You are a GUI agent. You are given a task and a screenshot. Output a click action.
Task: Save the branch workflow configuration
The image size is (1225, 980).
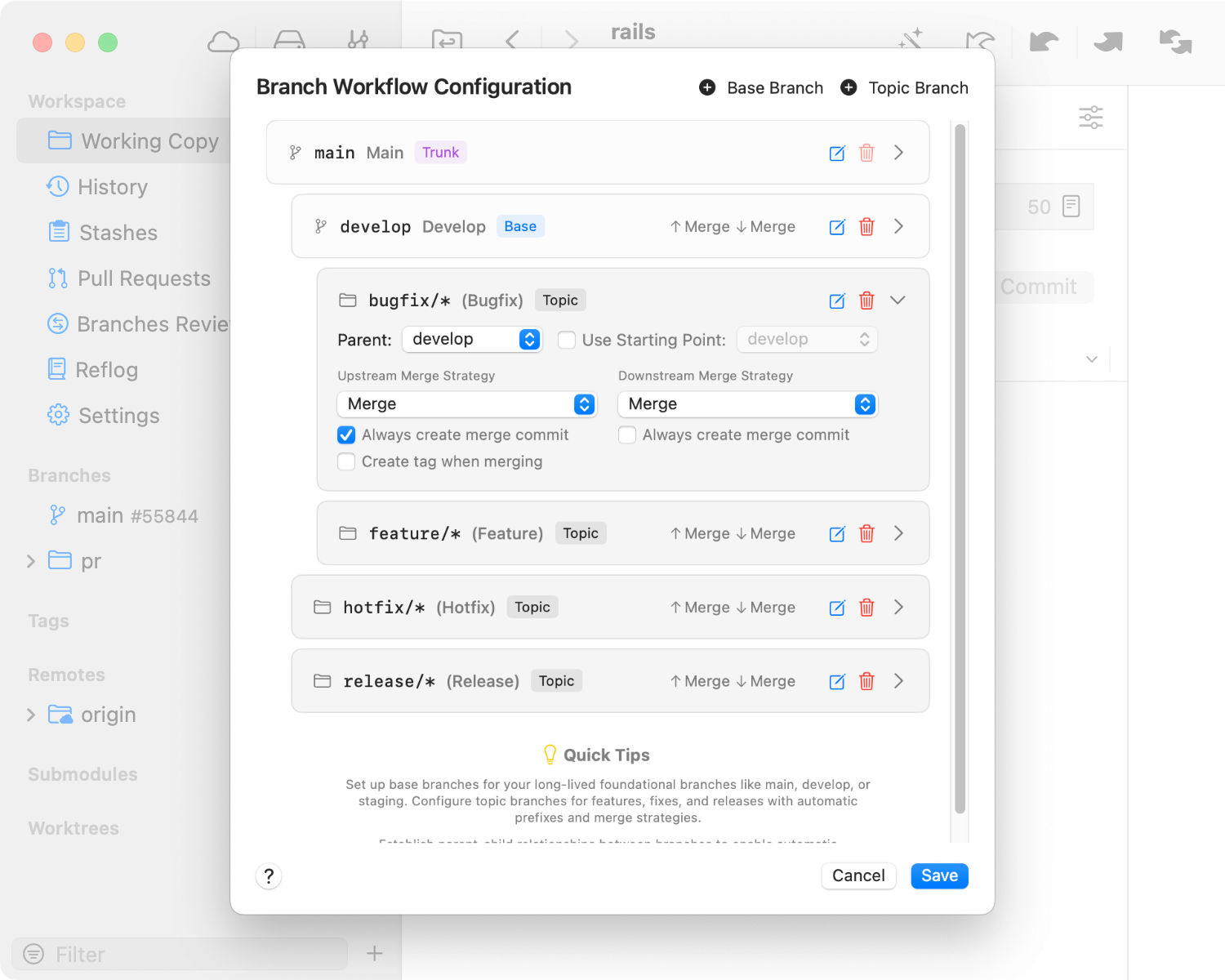pos(939,876)
